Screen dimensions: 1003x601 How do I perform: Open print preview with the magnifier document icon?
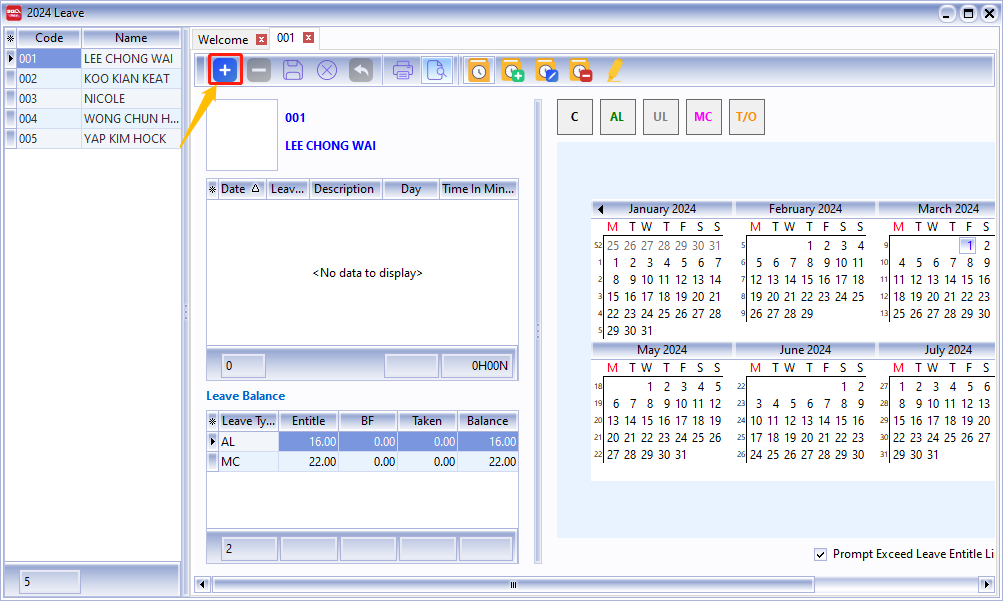point(437,70)
